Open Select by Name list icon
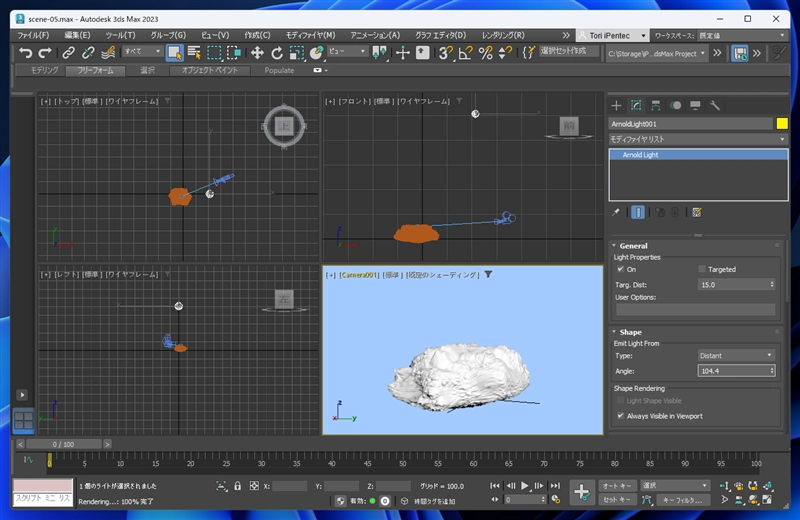800x520 pixels. 194,53
